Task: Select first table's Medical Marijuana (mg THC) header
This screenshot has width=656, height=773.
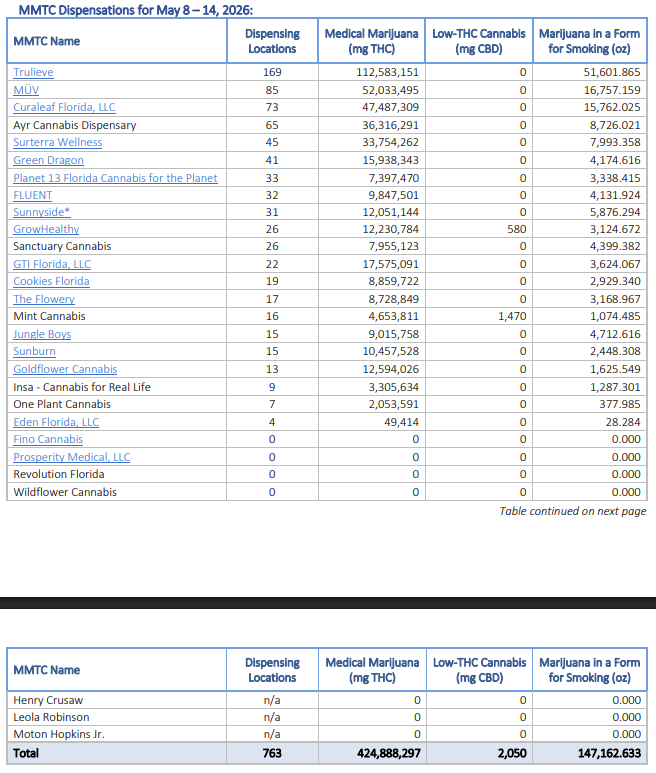Action: tap(372, 41)
